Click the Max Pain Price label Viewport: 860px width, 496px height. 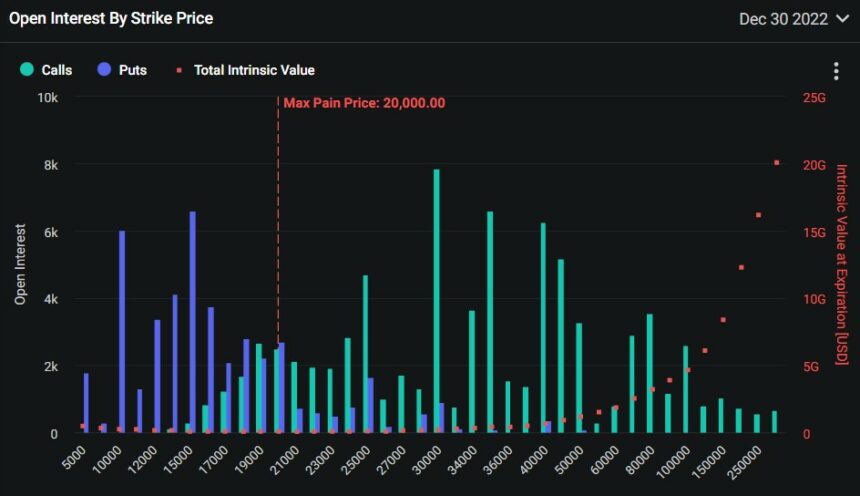[364, 102]
